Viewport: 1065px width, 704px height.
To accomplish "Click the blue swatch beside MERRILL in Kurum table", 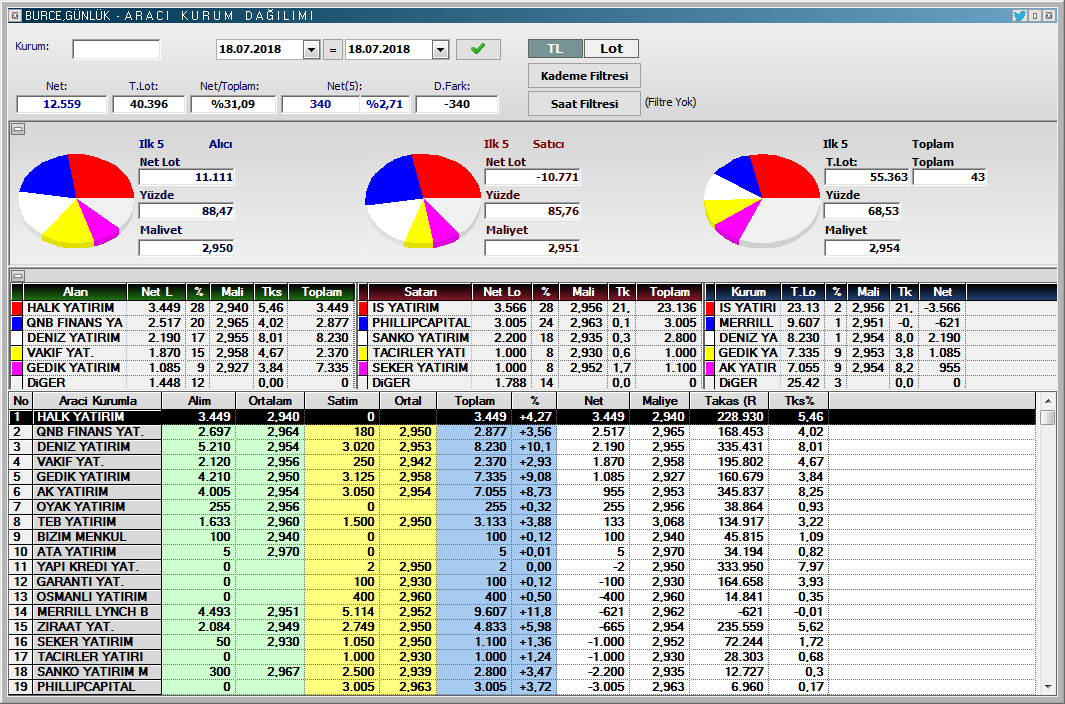I will [x=710, y=323].
